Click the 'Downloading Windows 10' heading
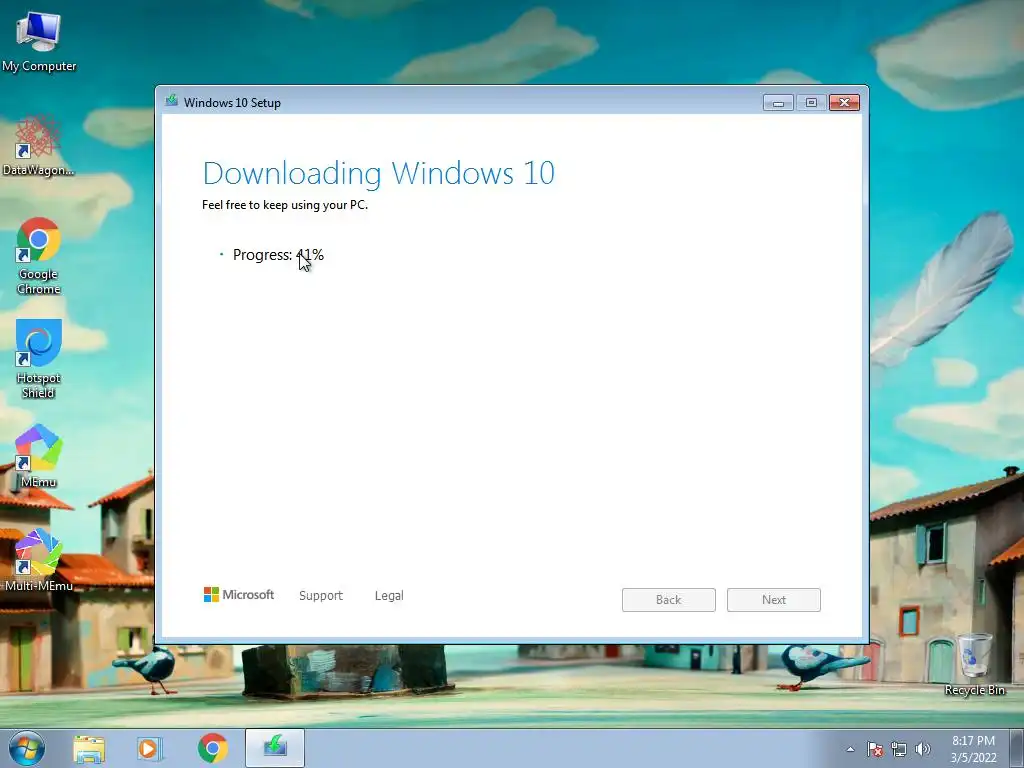 click(379, 173)
